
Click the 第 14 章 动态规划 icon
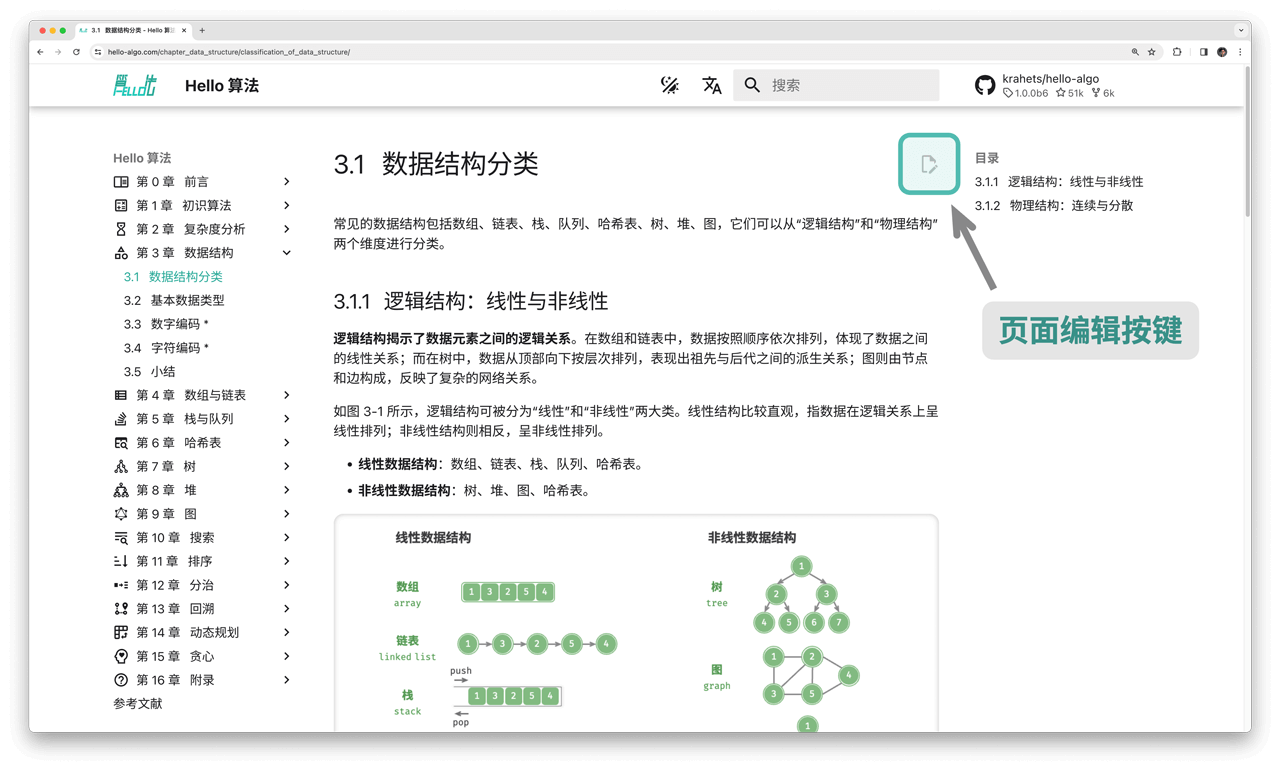click(121, 633)
